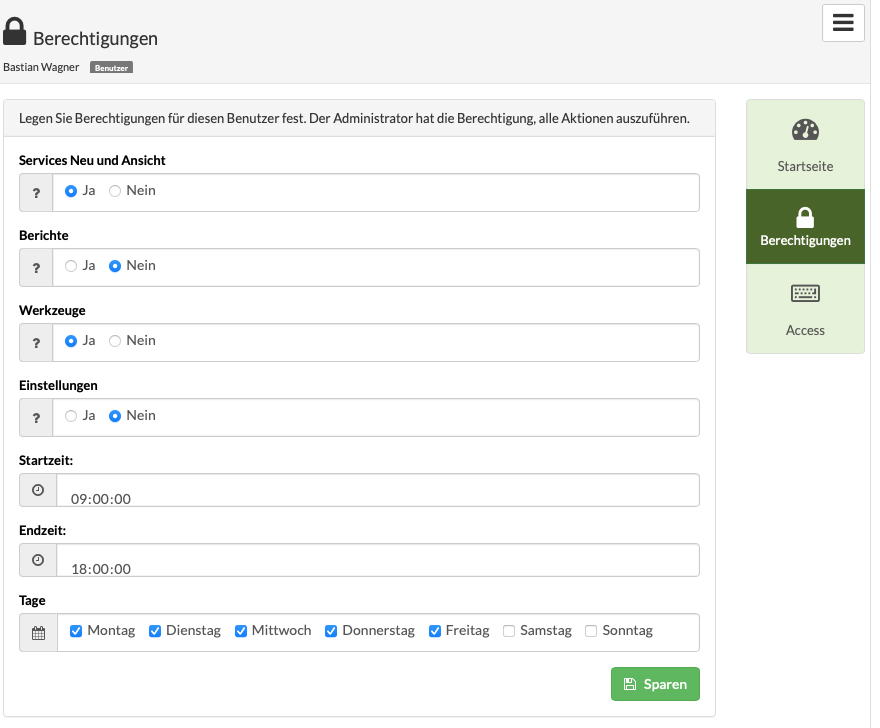Click the clock icon next to Startzeit
This screenshot has height=728, width=880.
pyautogui.click(x=38, y=490)
